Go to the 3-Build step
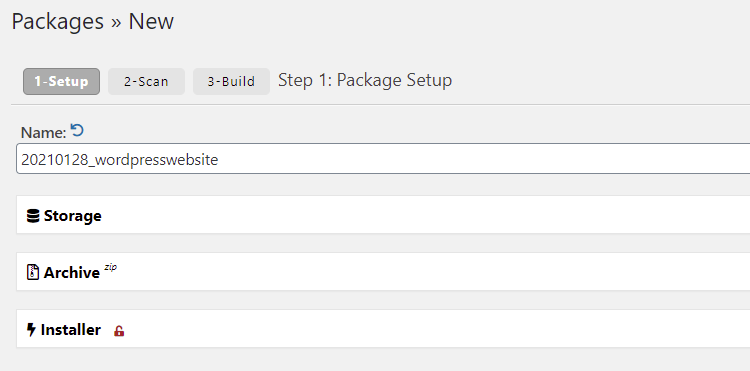 (231, 81)
